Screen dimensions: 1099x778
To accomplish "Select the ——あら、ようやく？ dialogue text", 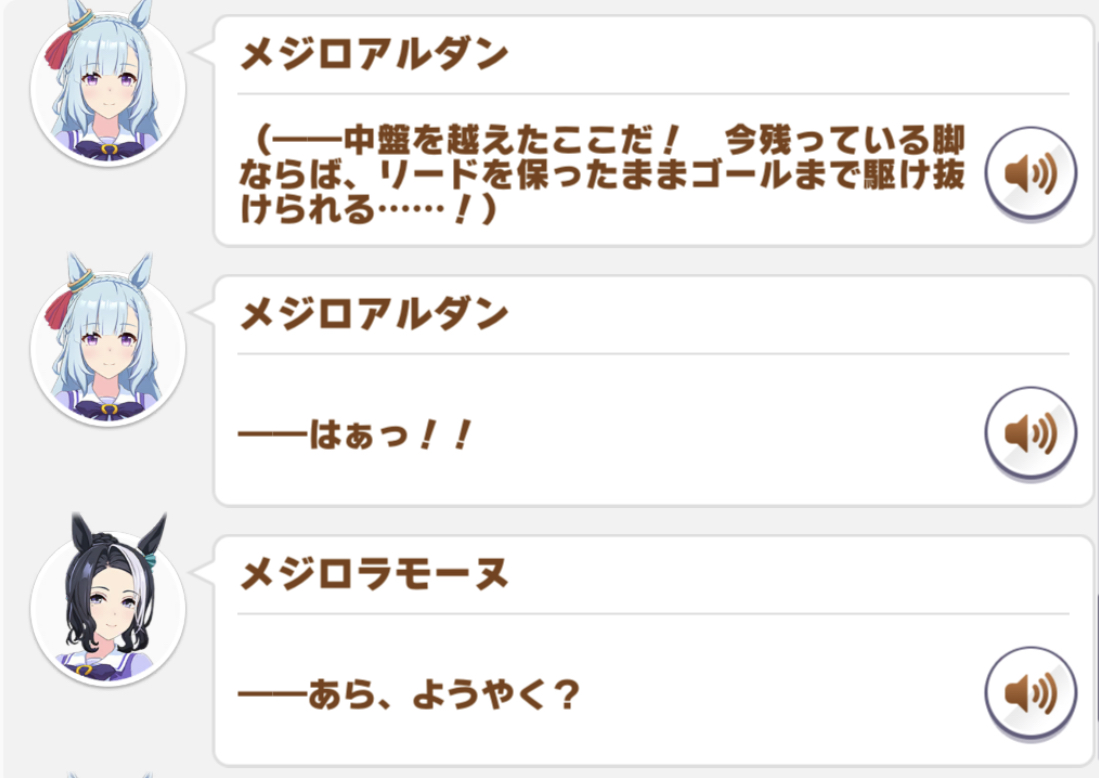I will (x=408, y=694).
